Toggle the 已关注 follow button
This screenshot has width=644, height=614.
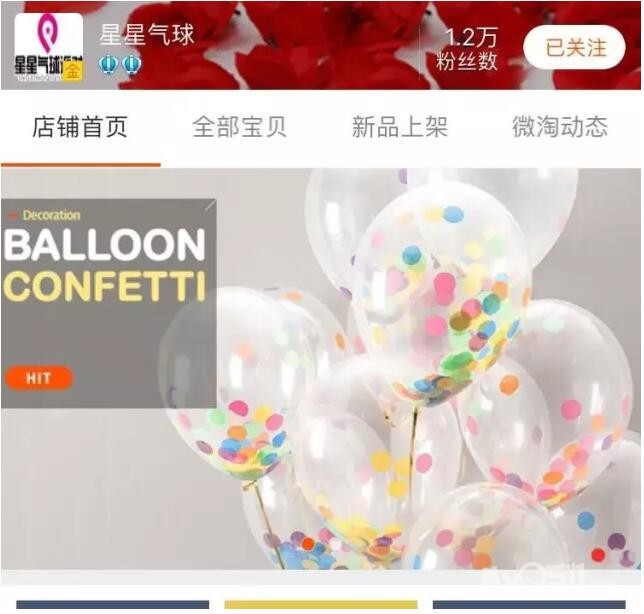coord(574,47)
